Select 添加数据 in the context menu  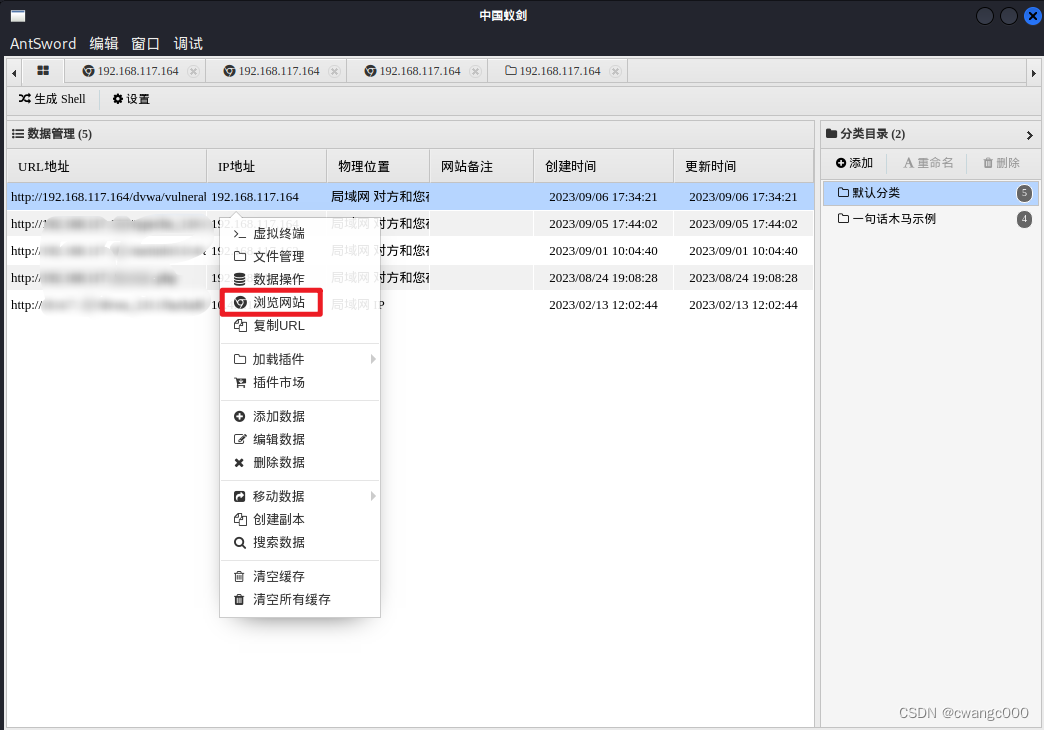coord(300,416)
